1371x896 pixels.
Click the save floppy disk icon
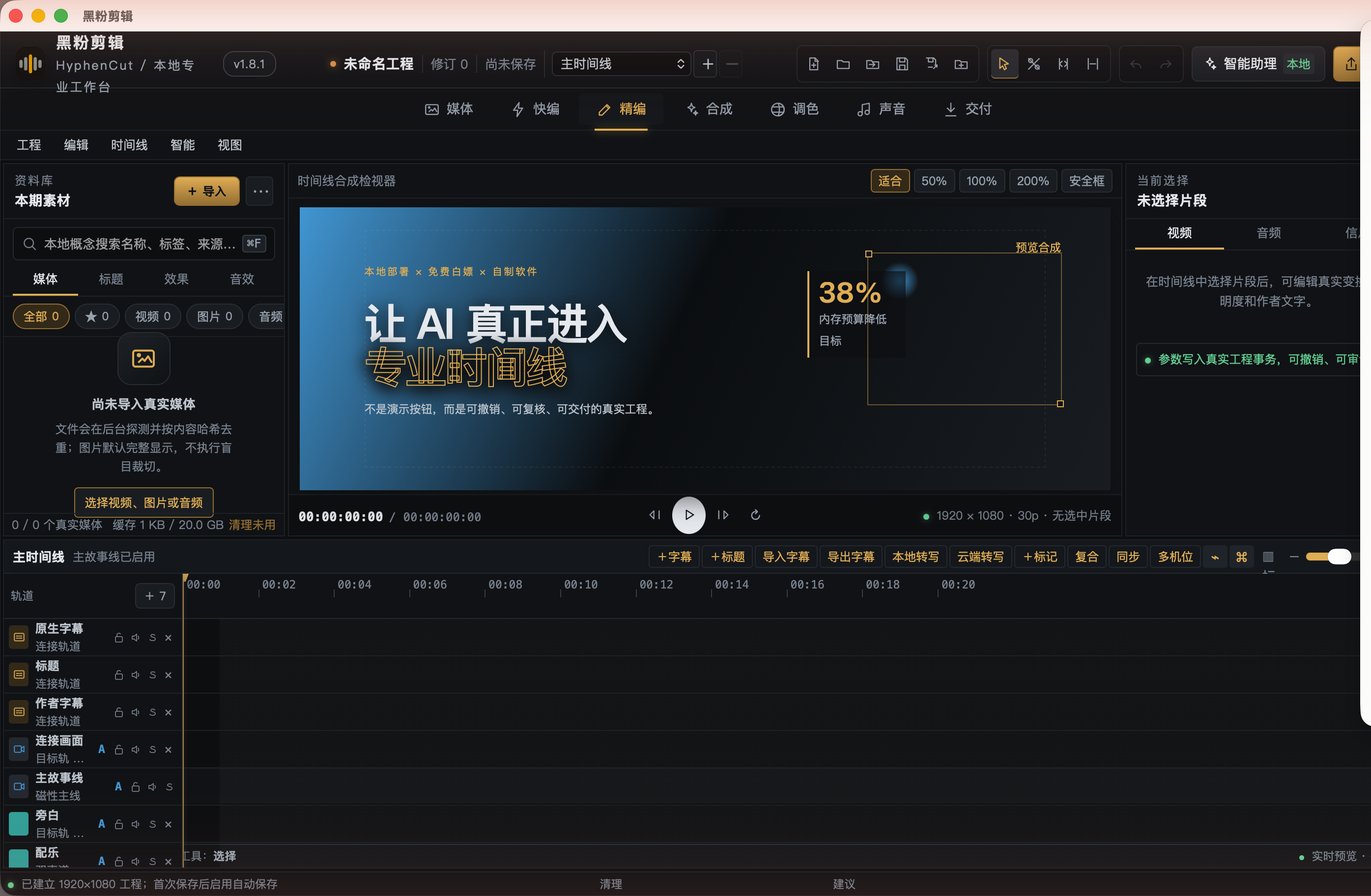click(x=902, y=64)
